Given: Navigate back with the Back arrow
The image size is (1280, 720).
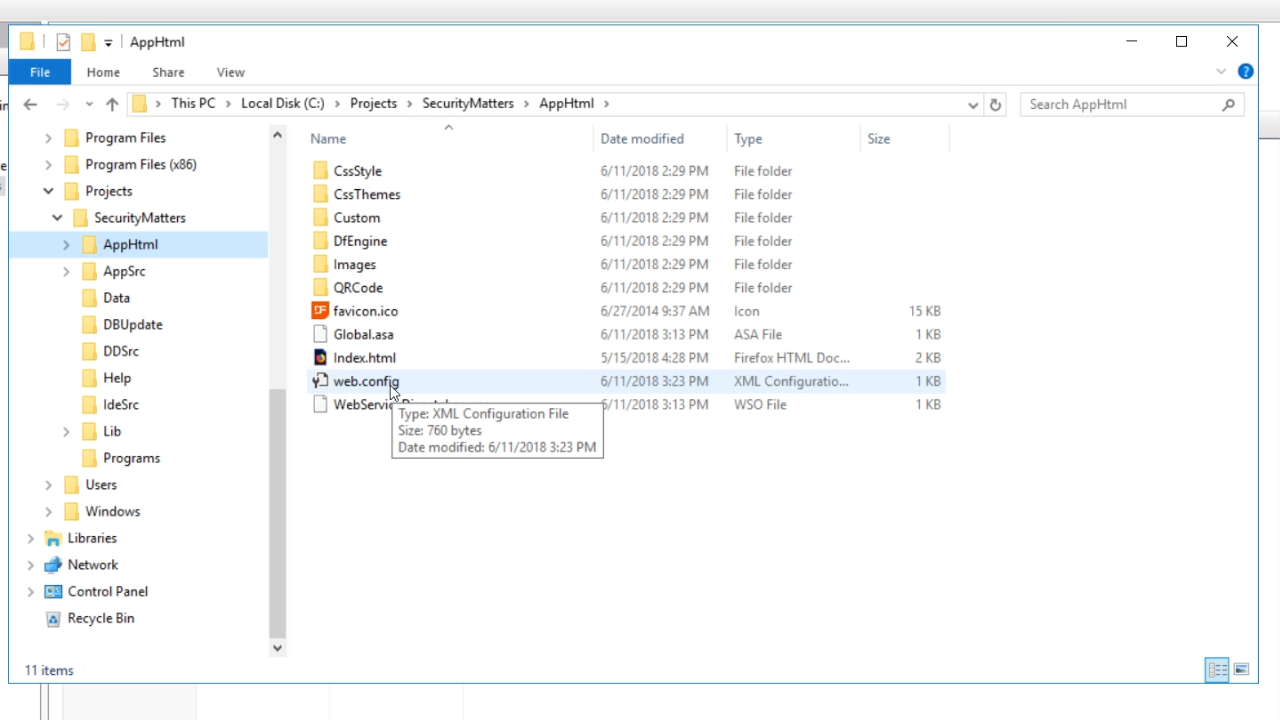Looking at the screenshot, I should [x=30, y=104].
